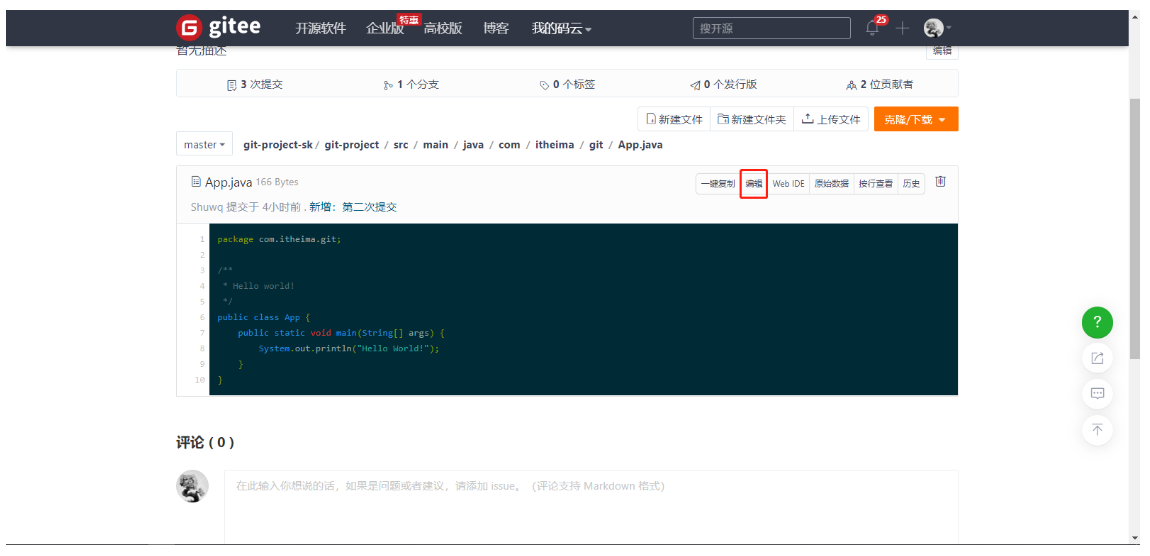The height and width of the screenshot is (556, 1150).
Task: Open the notifications bell
Action: (872, 28)
